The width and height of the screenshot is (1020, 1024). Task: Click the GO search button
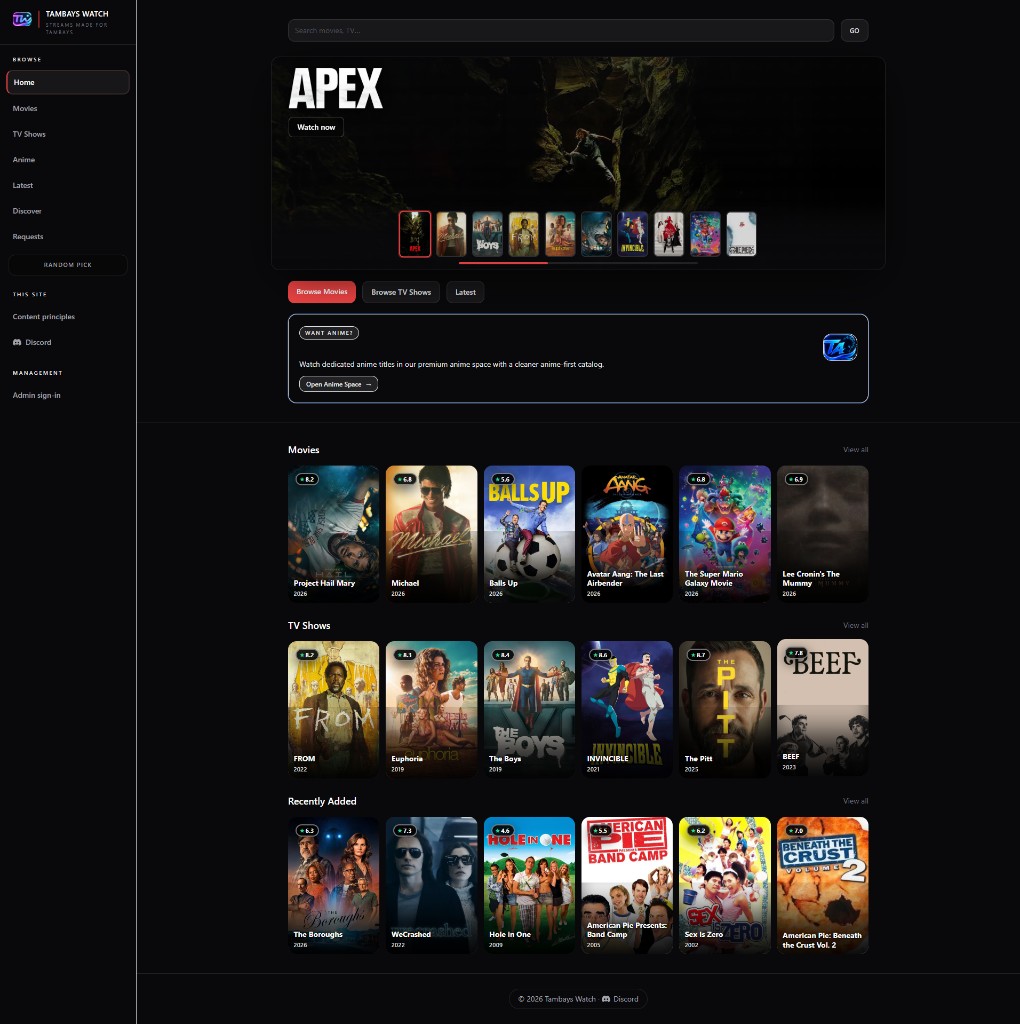coord(854,31)
